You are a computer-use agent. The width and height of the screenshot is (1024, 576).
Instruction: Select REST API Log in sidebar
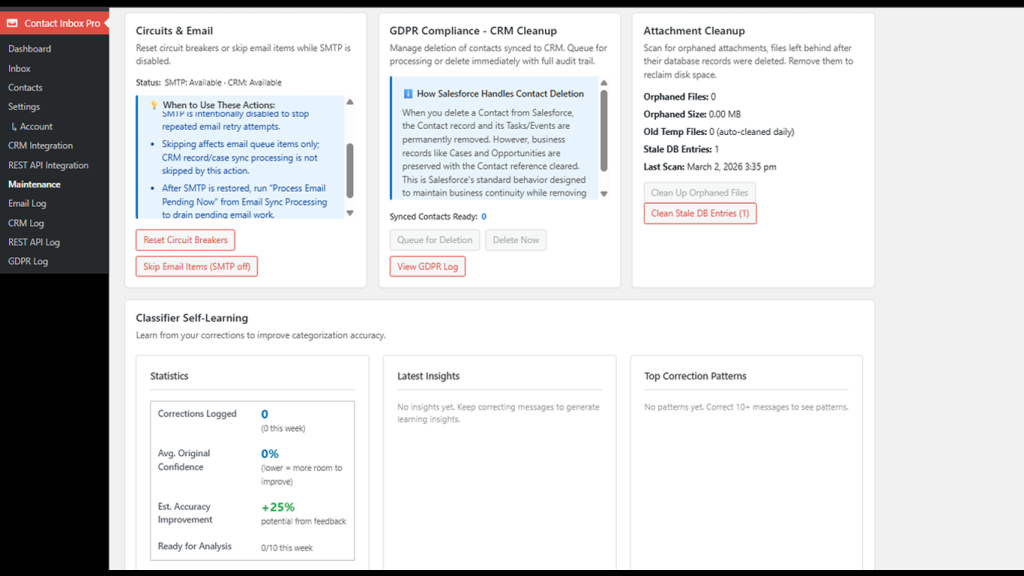[x=34, y=242]
